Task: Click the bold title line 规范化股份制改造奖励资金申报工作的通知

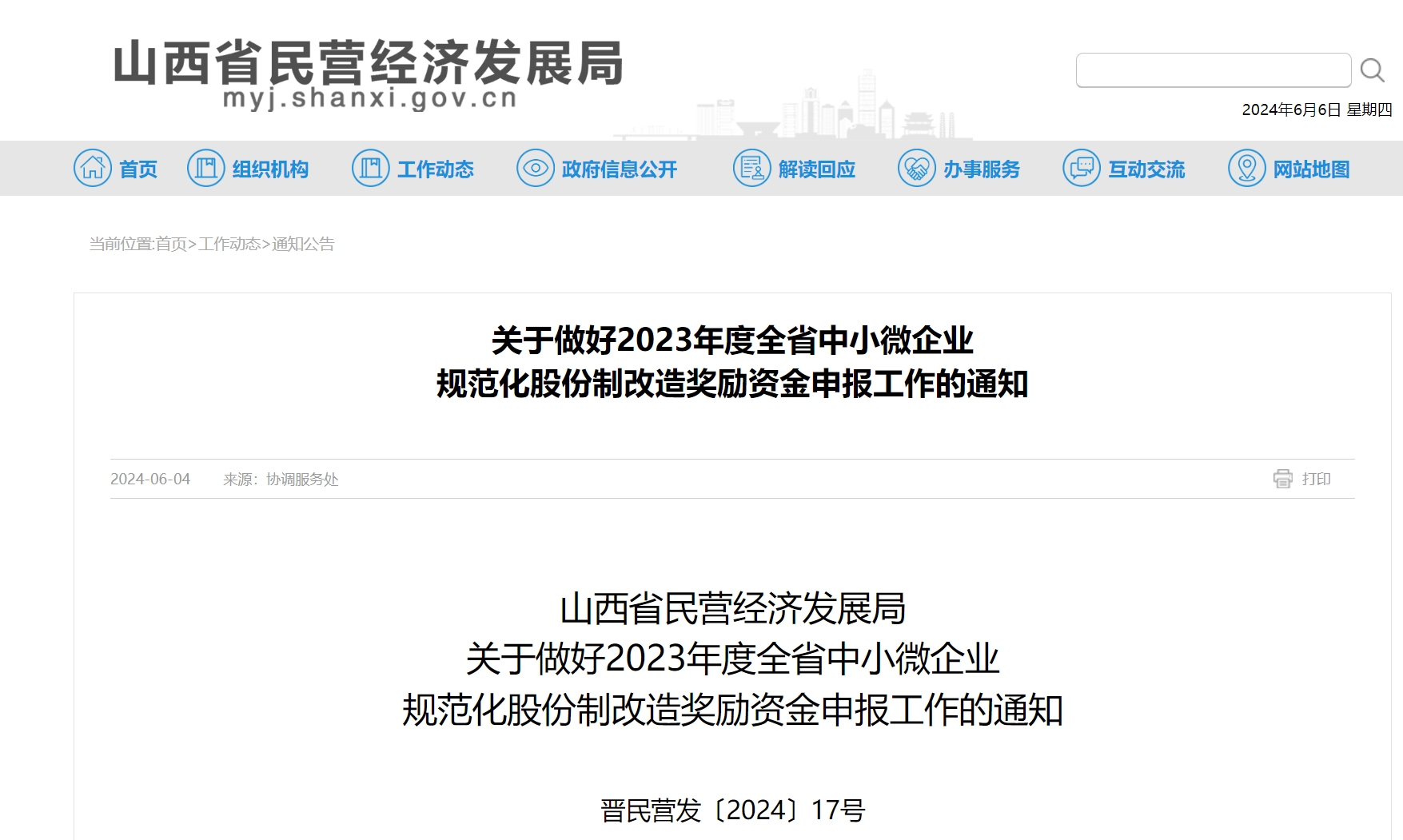Action: pyautogui.click(x=732, y=384)
